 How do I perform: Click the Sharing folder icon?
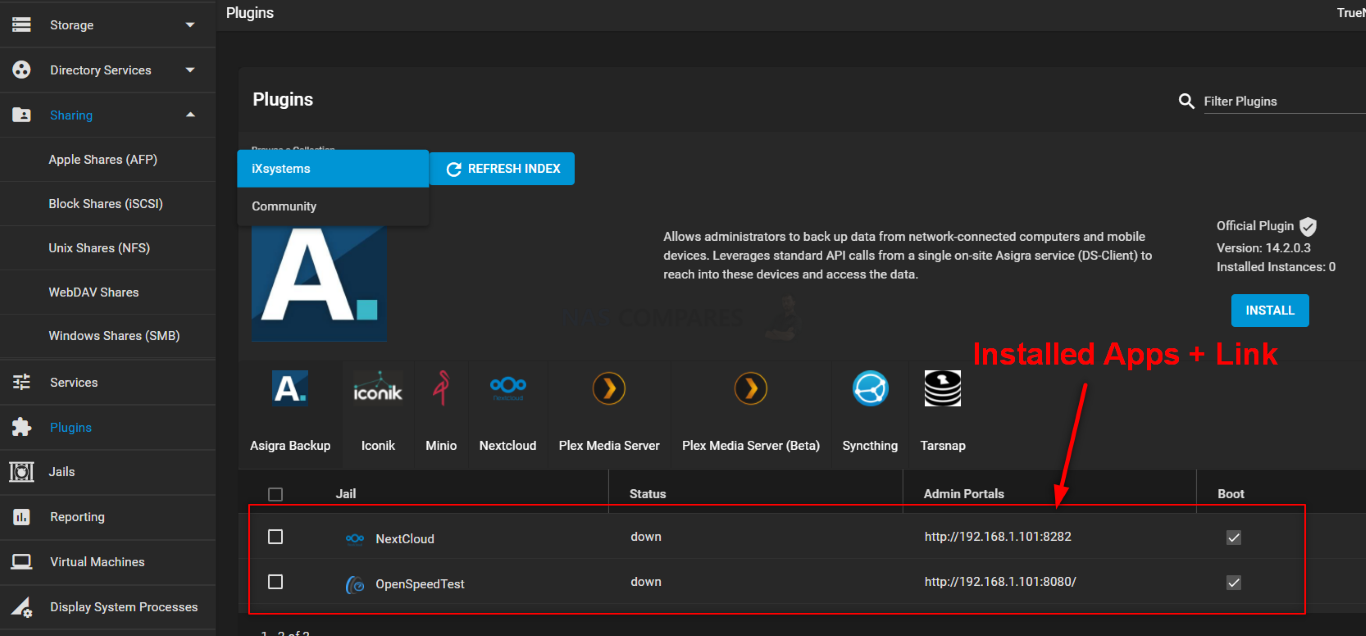[x=21, y=115]
